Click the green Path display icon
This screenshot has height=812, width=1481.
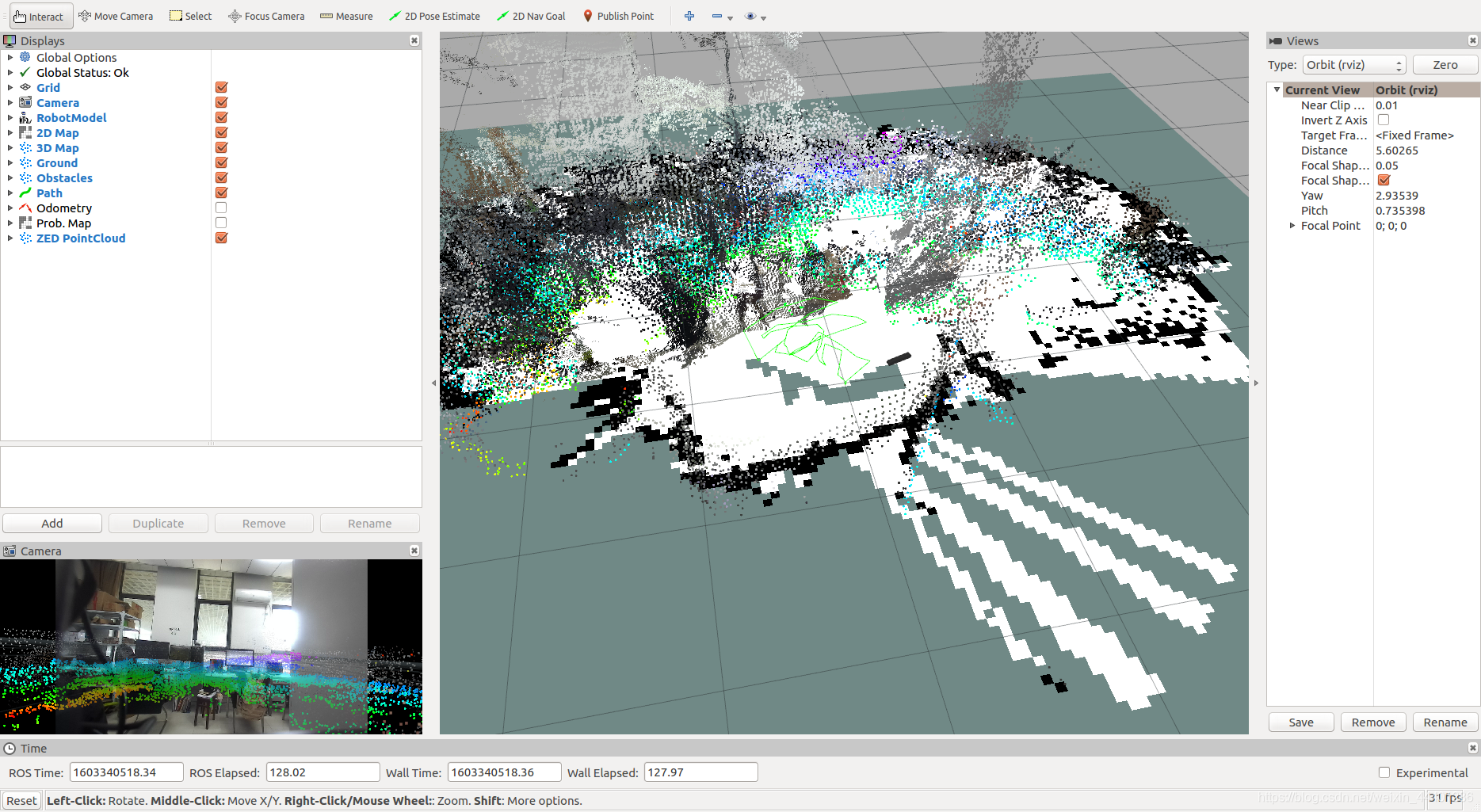coord(25,193)
